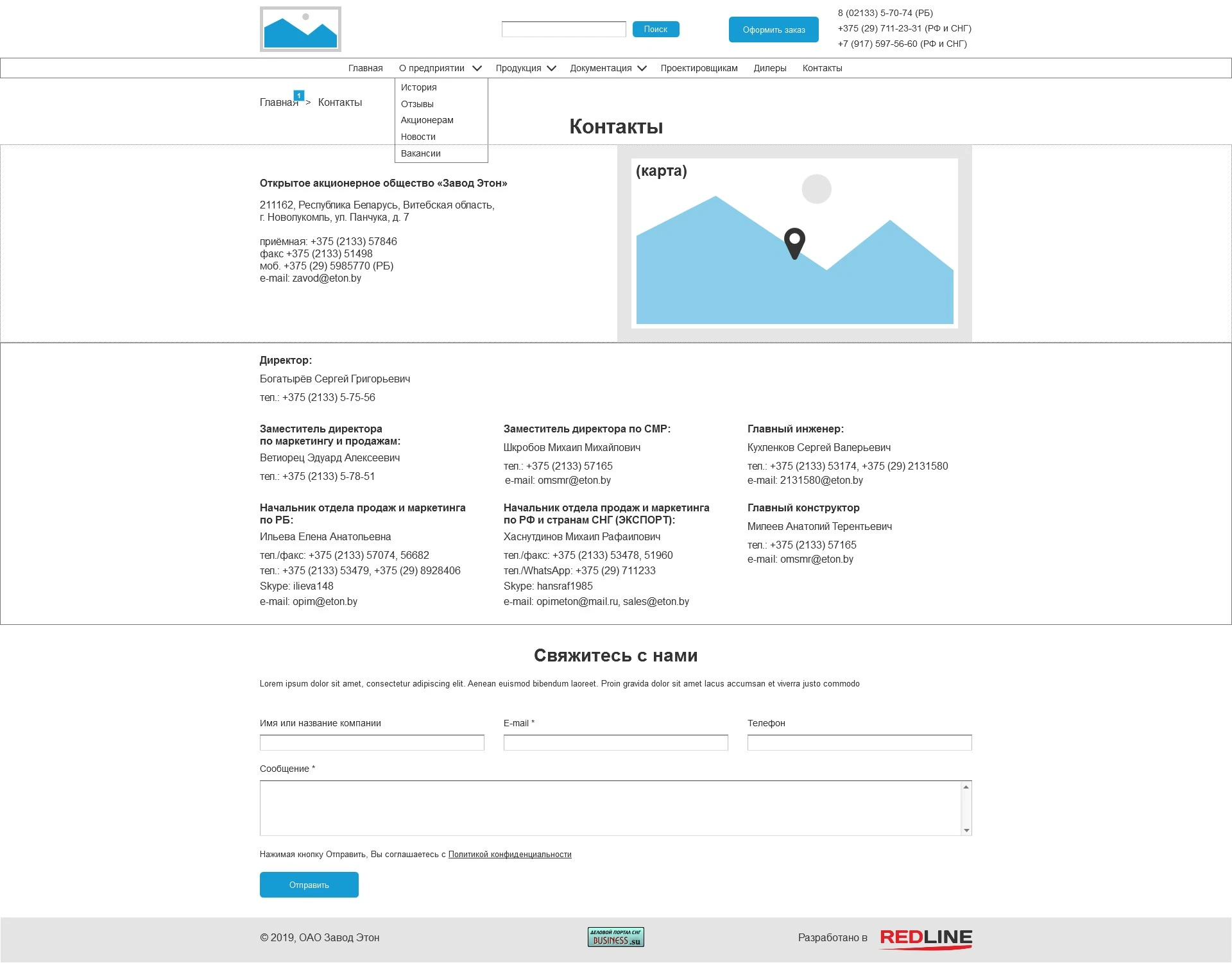Viewport: 1232px width, 963px height.
Task: Click Skype: hansraf1985 text
Action: point(548,586)
